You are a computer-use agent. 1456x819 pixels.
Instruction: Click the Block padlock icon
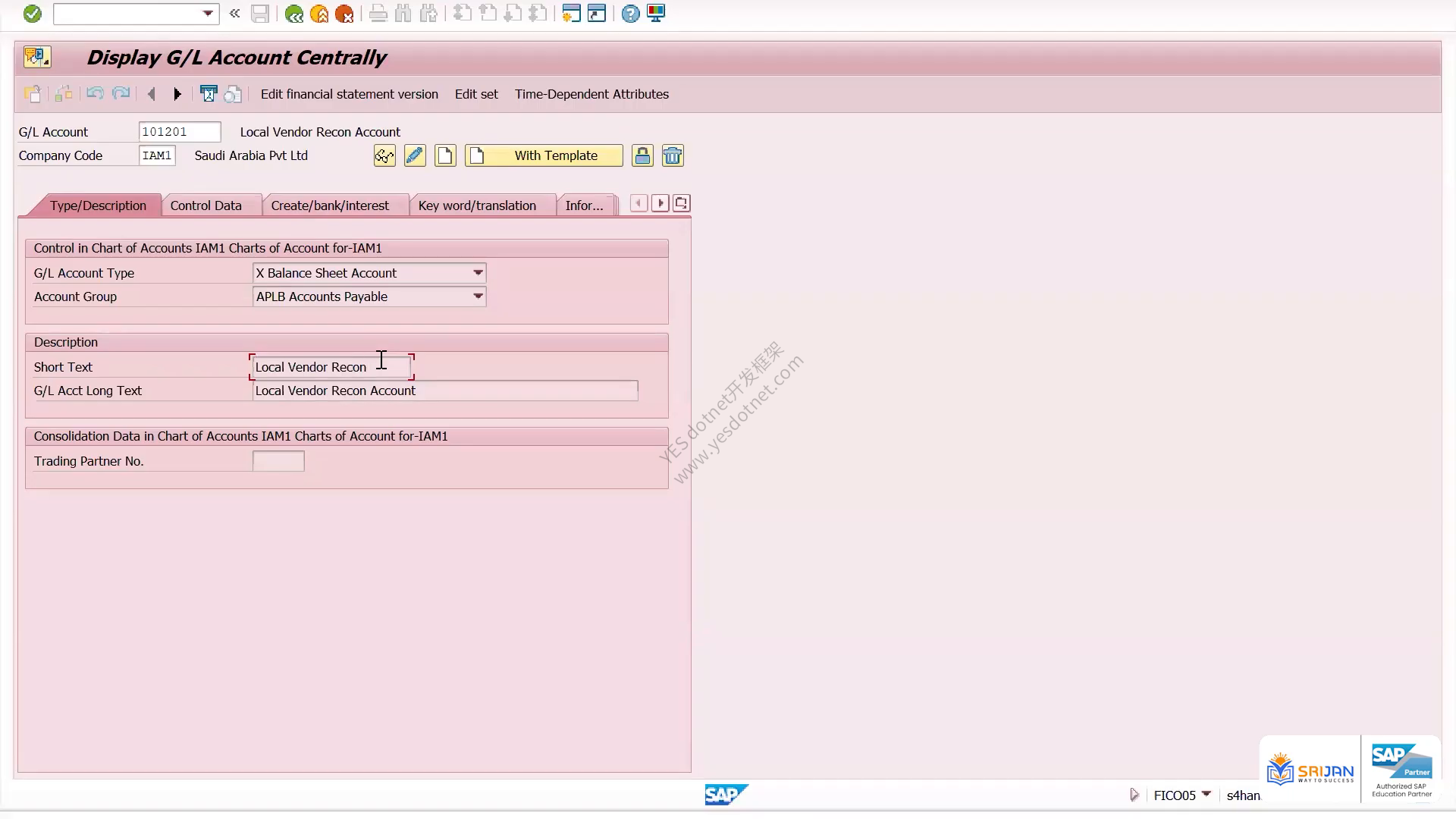click(642, 156)
